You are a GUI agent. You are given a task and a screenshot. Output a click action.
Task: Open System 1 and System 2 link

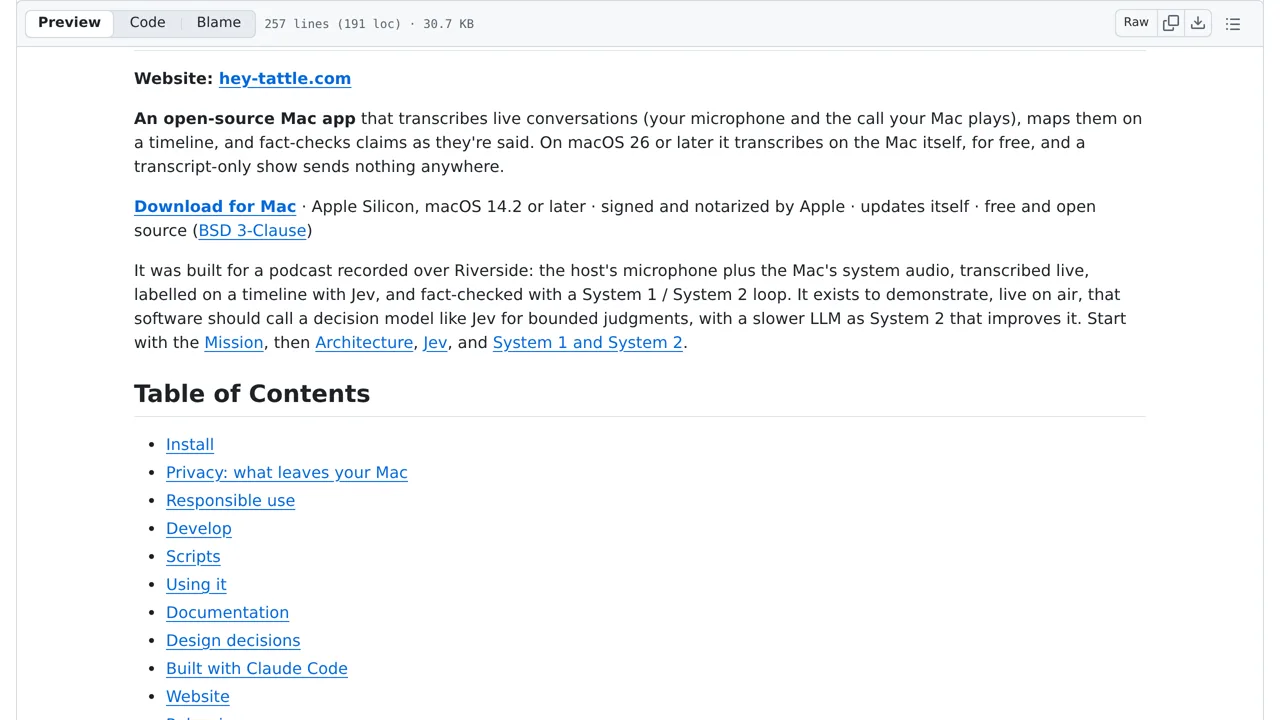pyautogui.click(x=587, y=342)
